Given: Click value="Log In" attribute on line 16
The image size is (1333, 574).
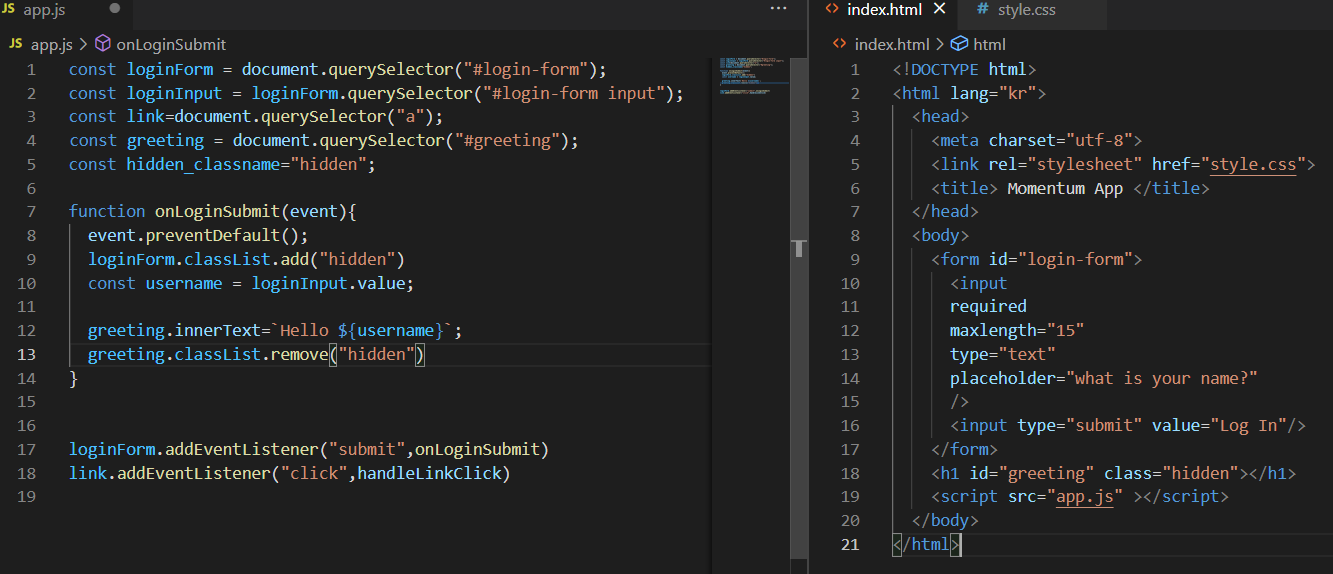Looking at the screenshot, I should point(1219,425).
